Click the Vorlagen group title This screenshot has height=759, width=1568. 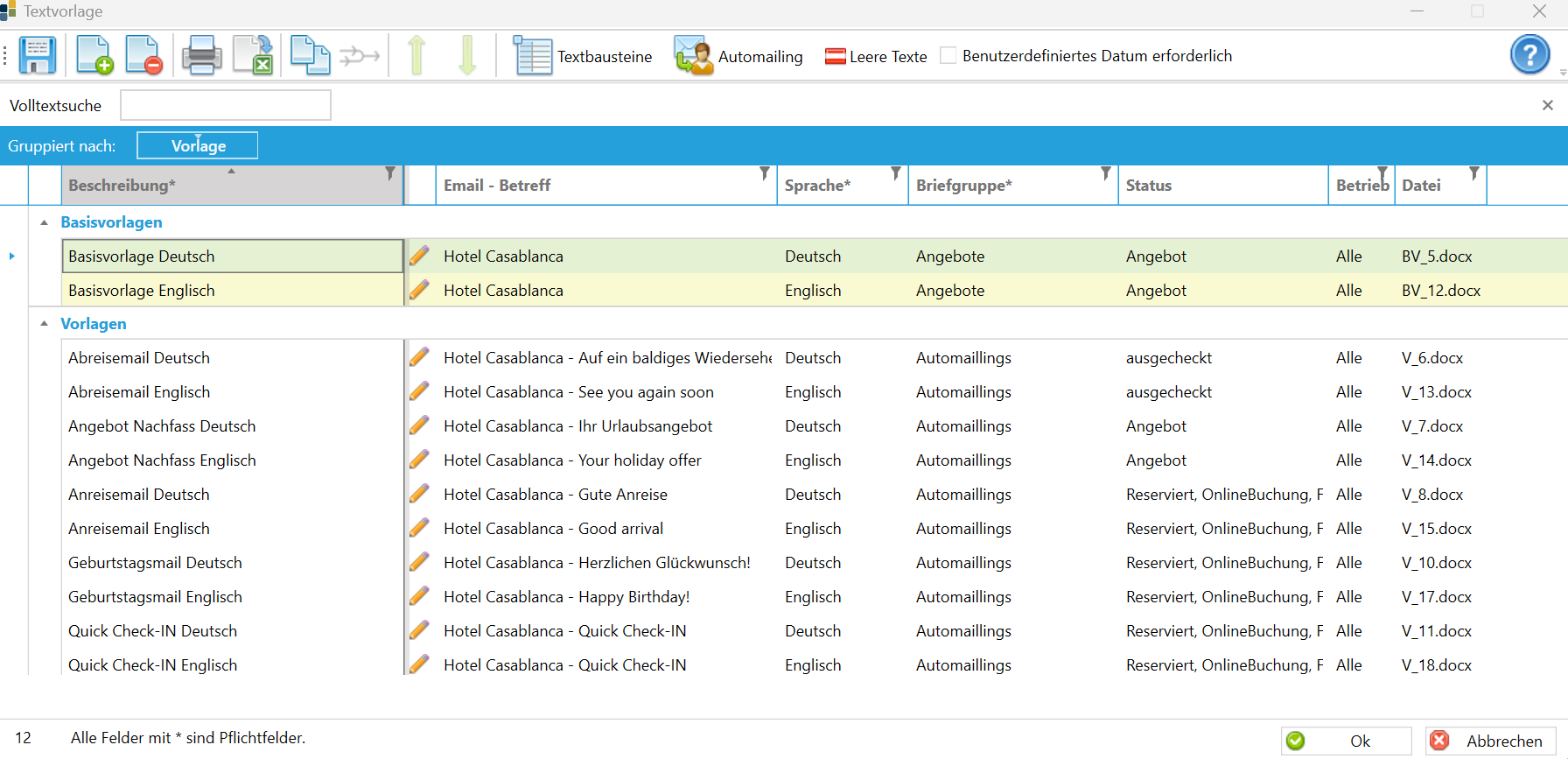[x=94, y=324]
